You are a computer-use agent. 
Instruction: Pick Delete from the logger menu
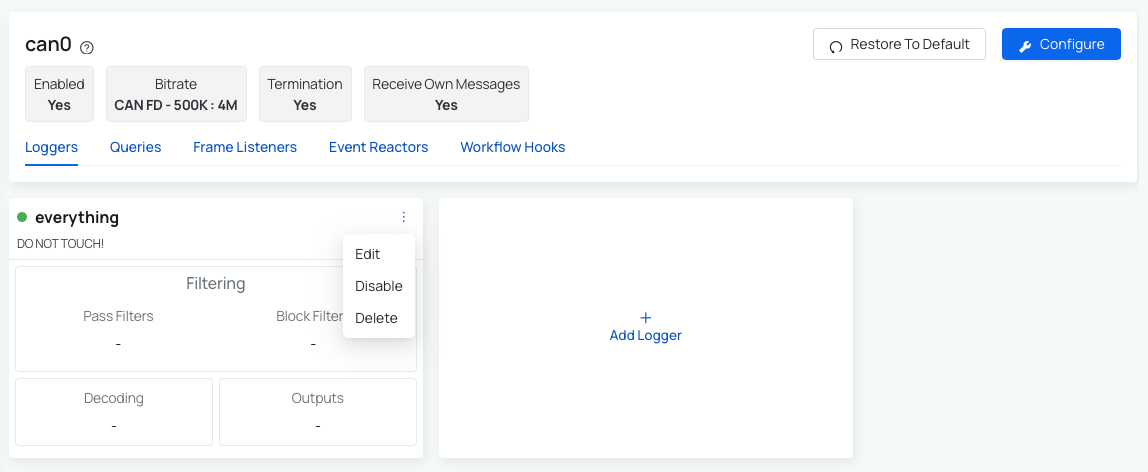(x=376, y=318)
